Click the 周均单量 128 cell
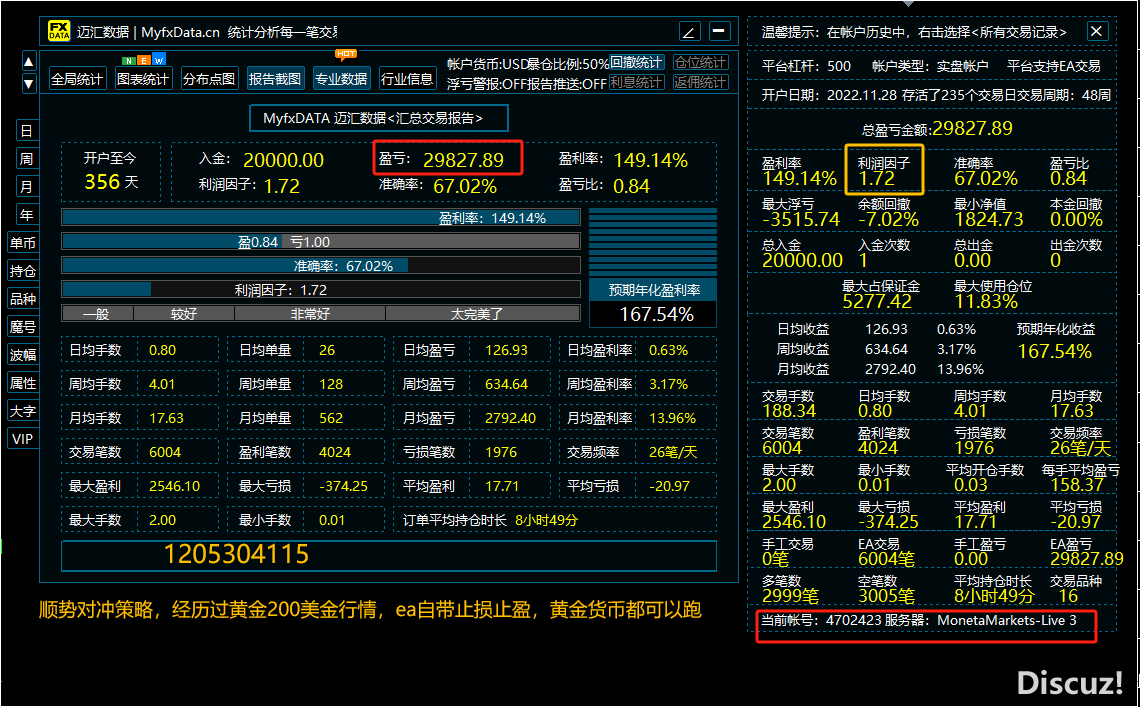Screen dimensions: 1140x707 point(306,384)
